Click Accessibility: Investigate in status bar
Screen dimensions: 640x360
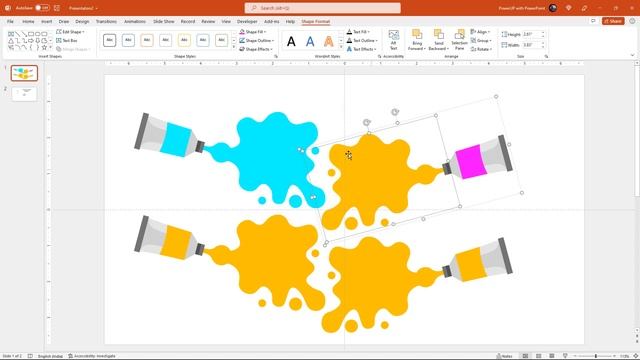[92, 356]
